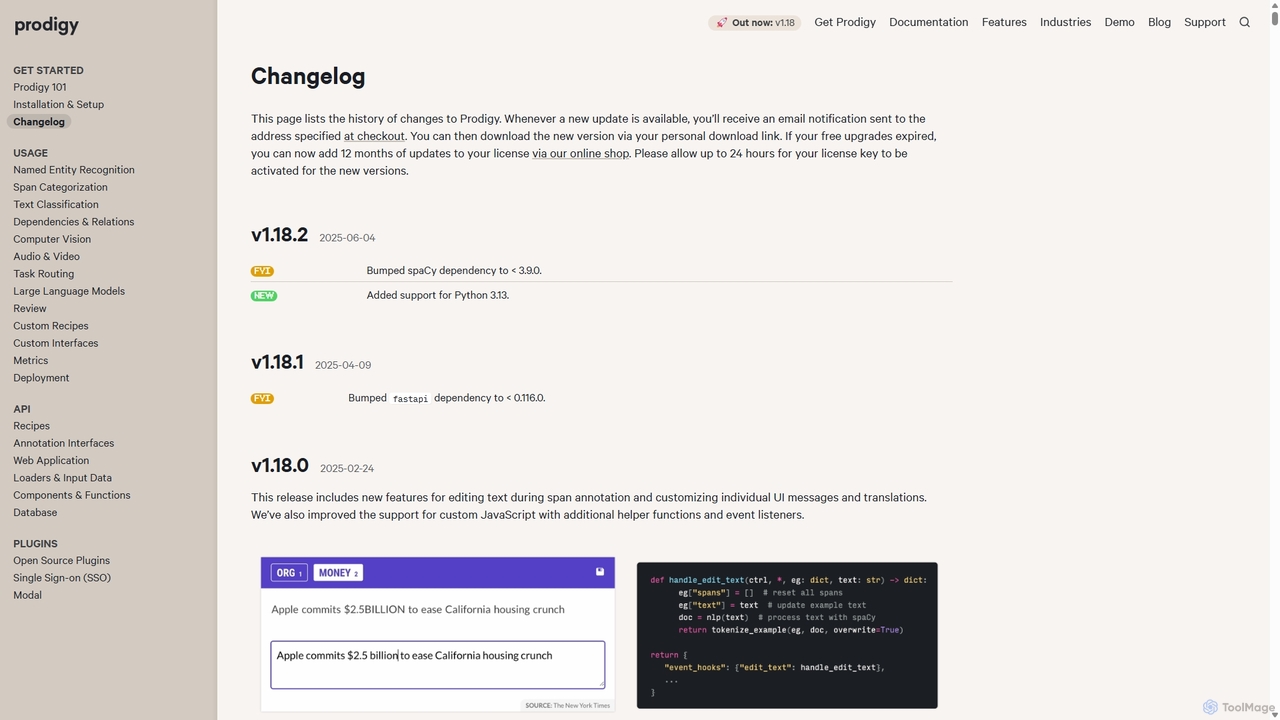Viewport: 1280px width, 720px height.
Task: Click the NEW badge for Python 3.13
Action: (264, 296)
